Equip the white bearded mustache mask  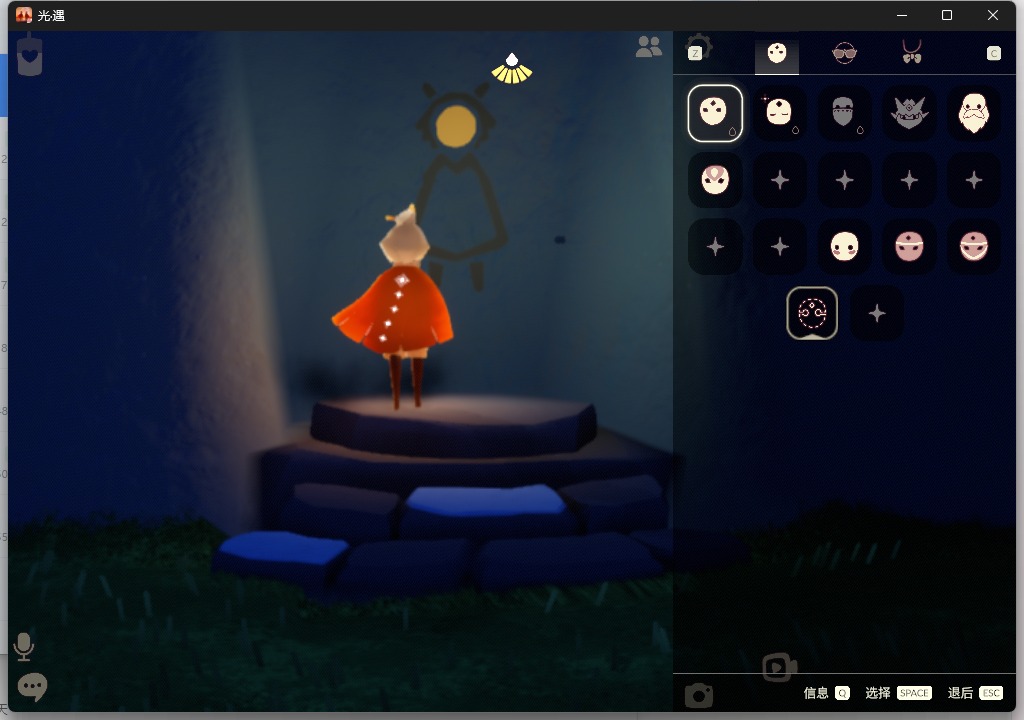click(974, 113)
